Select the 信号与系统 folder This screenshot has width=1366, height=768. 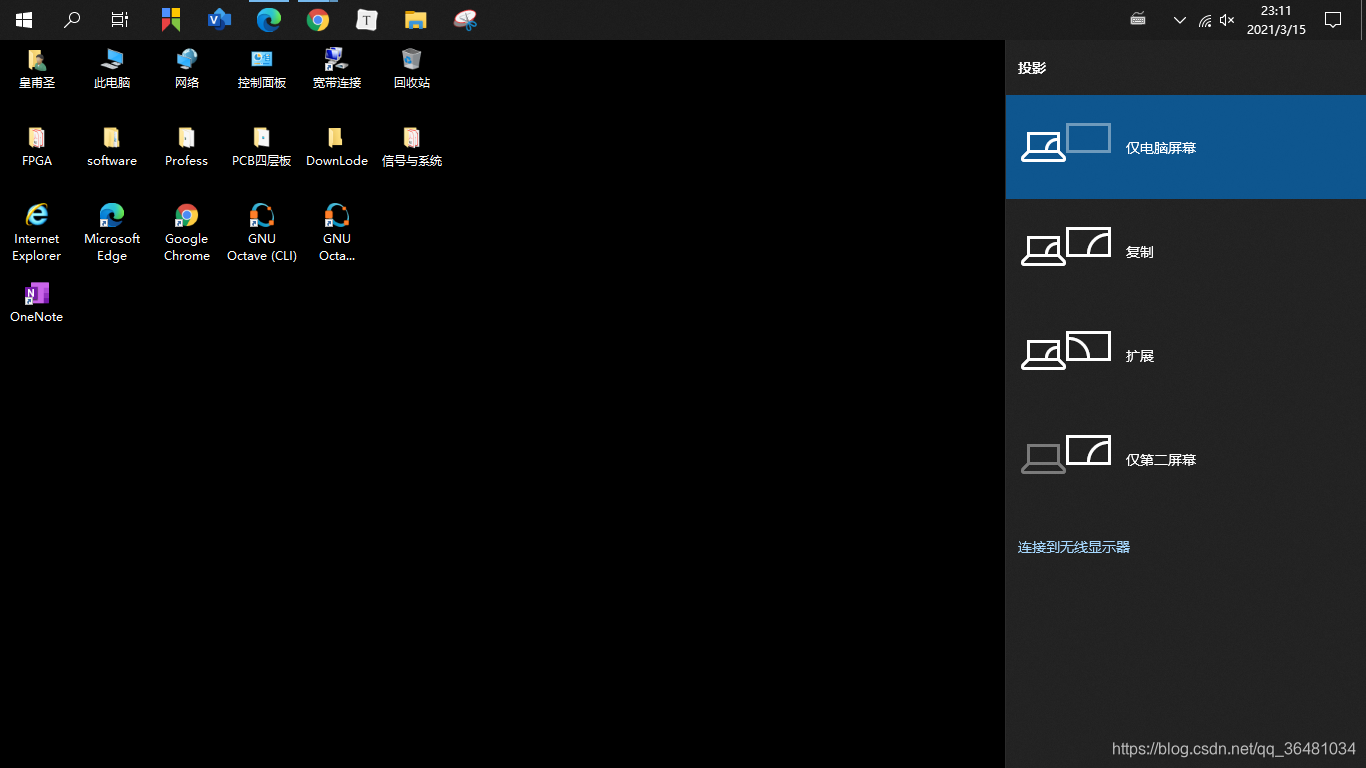[412, 147]
